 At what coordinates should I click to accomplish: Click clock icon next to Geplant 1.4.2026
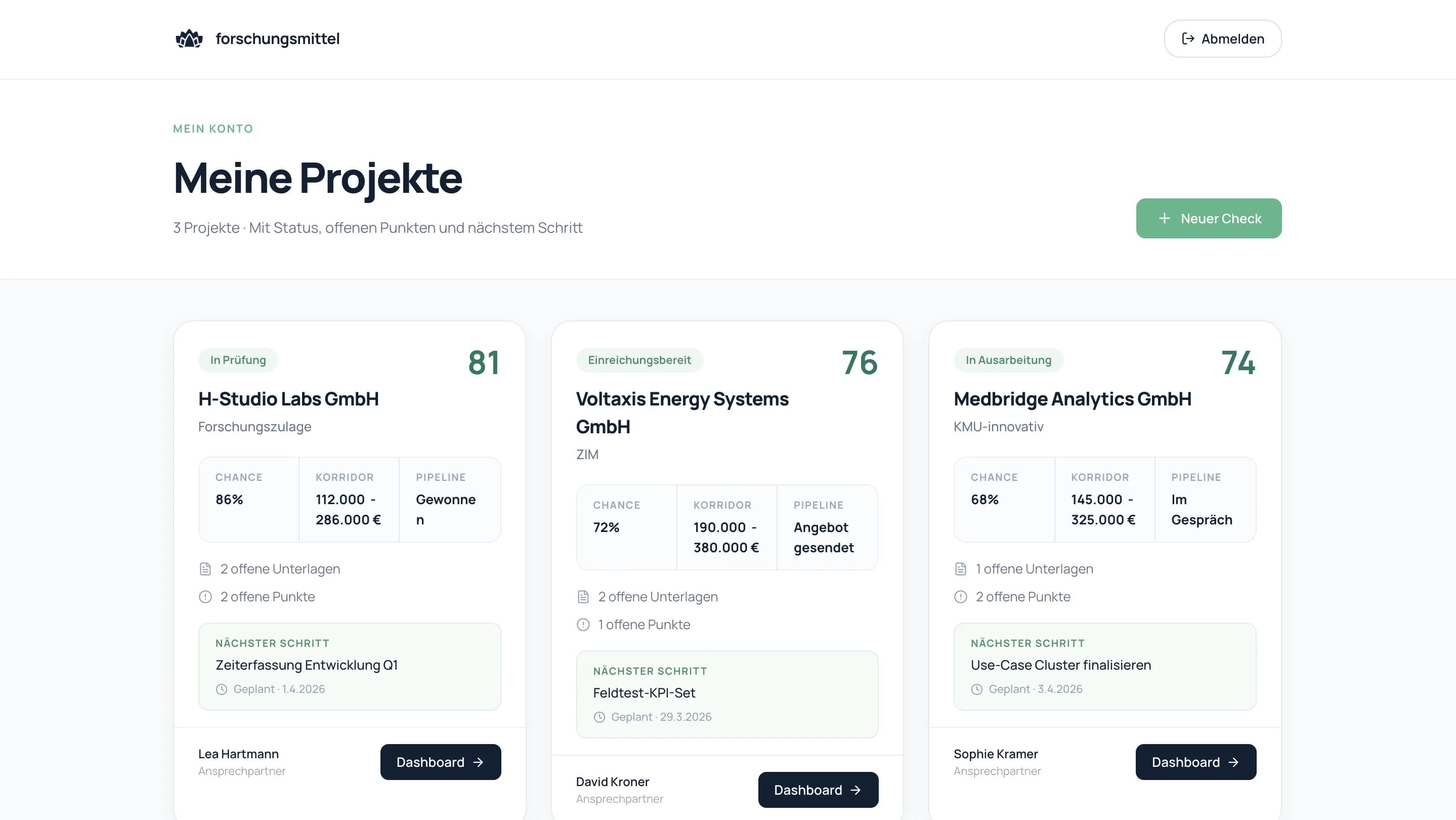coord(222,689)
